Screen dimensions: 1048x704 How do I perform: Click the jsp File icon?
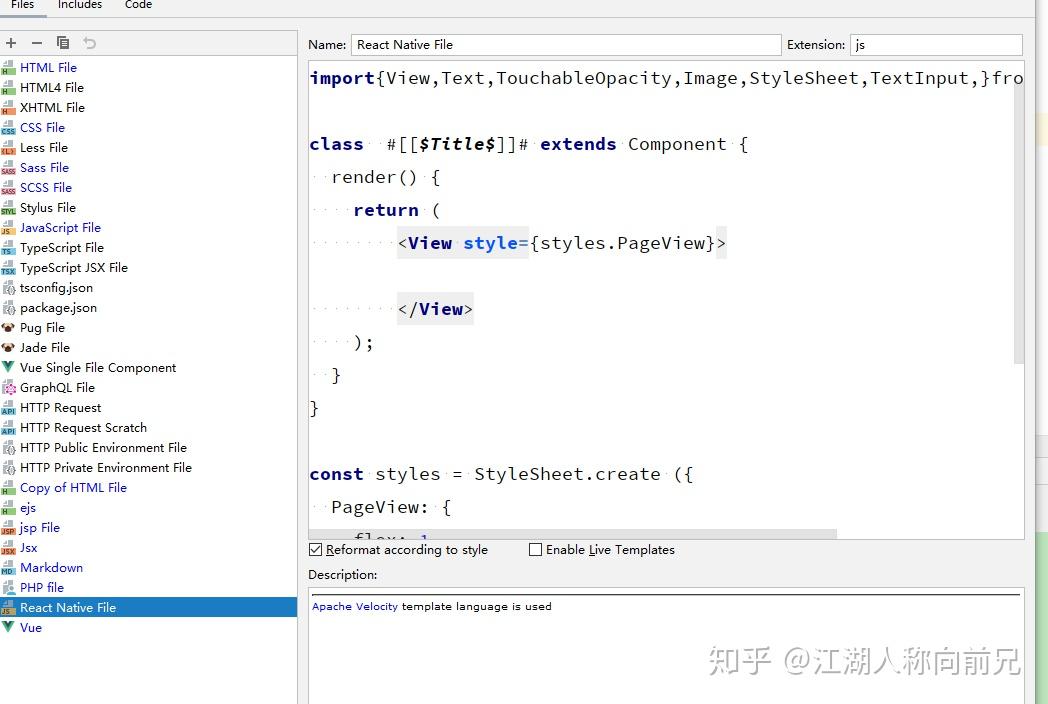tap(8, 528)
